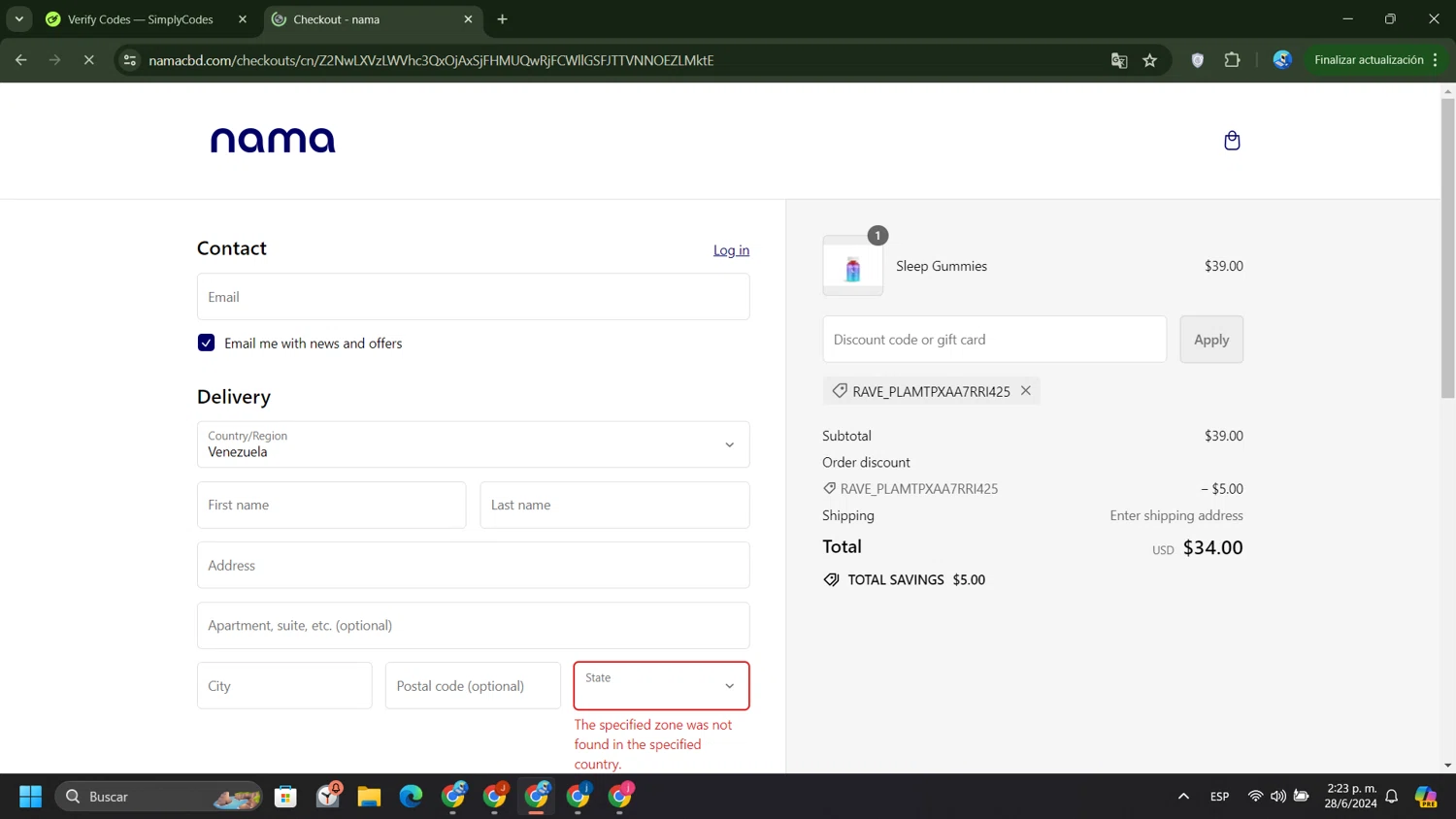1456x819 pixels.
Task: Open the volume speaker tray icon
Action: point(1278,797)
